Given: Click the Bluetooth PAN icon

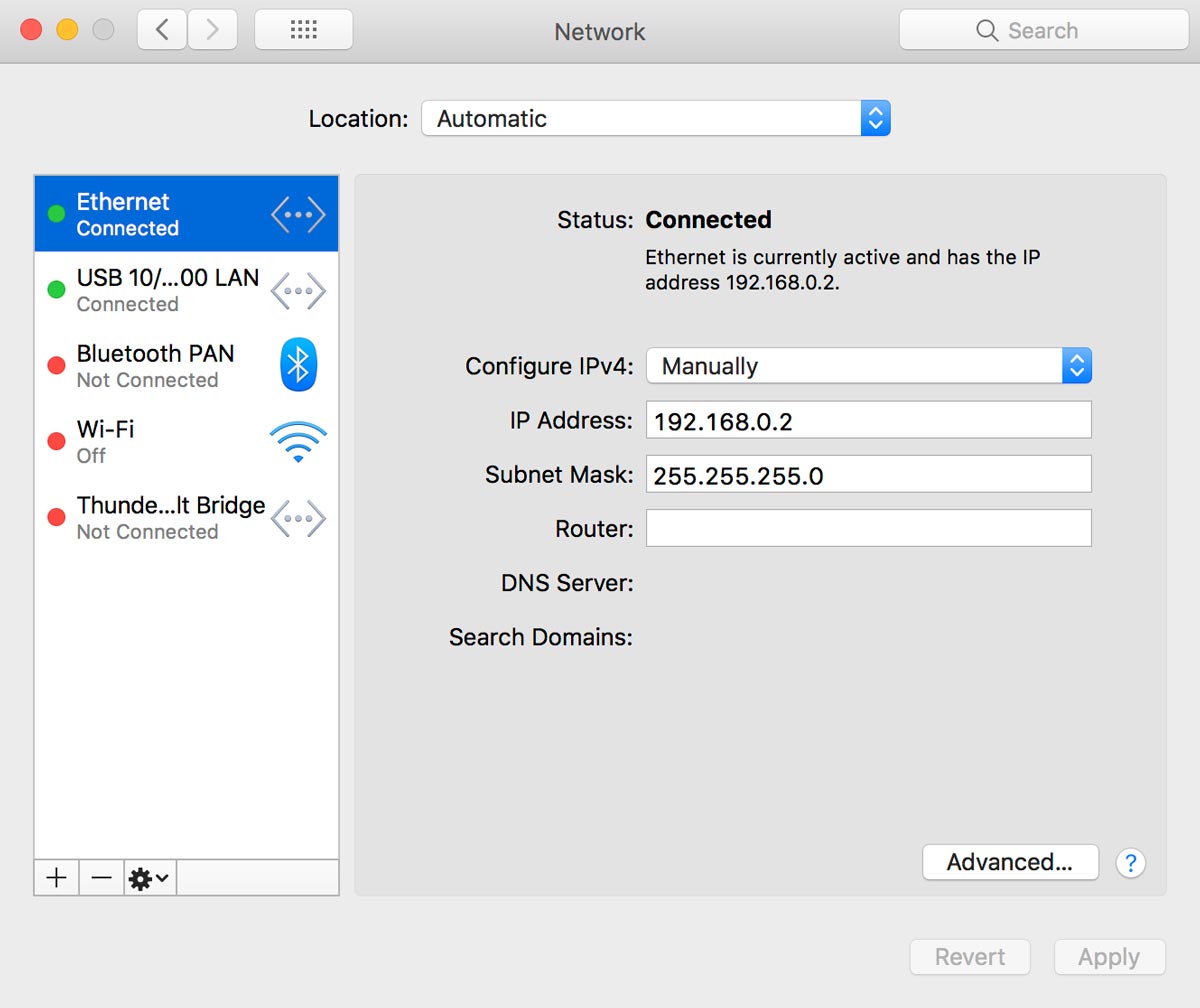Looking at the screenshot, I should 298,365.
